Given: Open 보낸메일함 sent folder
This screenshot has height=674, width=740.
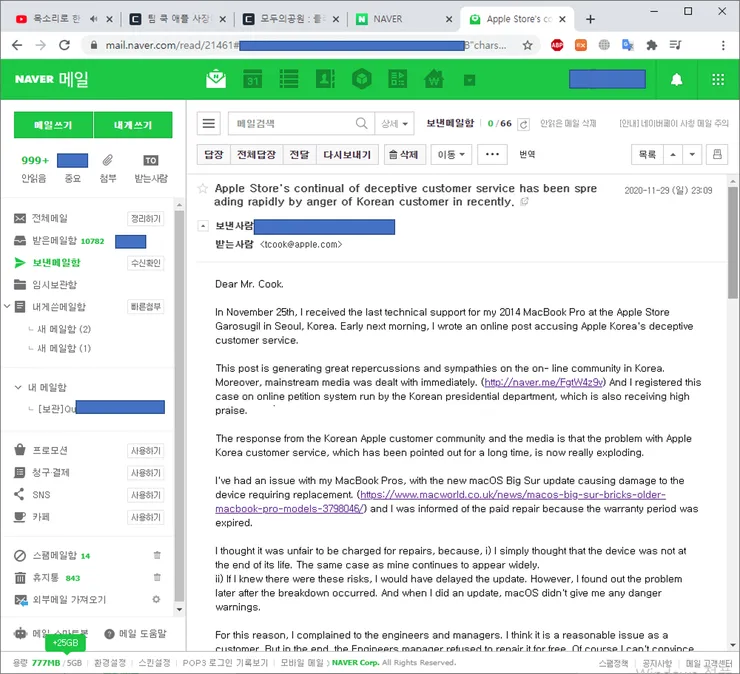Looking at the screenshot, I should coord(56,262).
